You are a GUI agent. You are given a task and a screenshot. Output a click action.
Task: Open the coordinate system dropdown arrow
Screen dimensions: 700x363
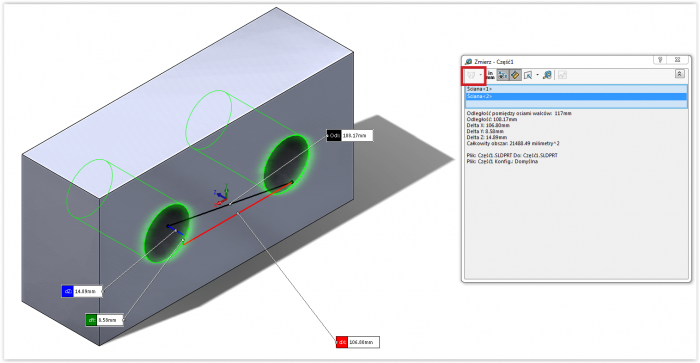(x=538, y=75)
